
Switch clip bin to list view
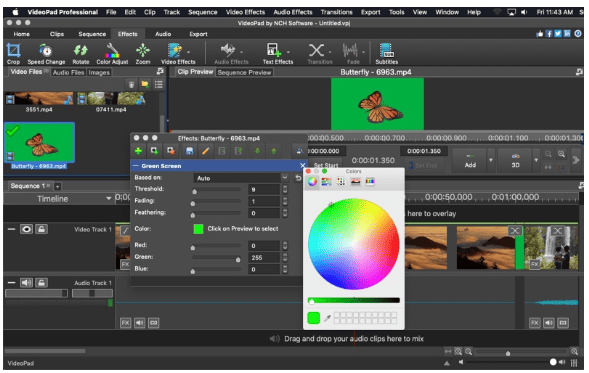[x=159, y=85]
